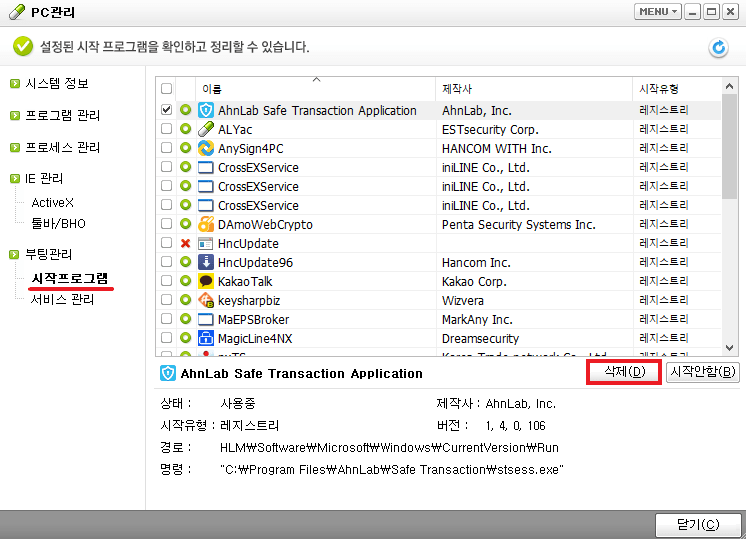Click 'HANCOM WITH Inc.' manufacturer cell

pyautogui.click(x=497, y=148)
